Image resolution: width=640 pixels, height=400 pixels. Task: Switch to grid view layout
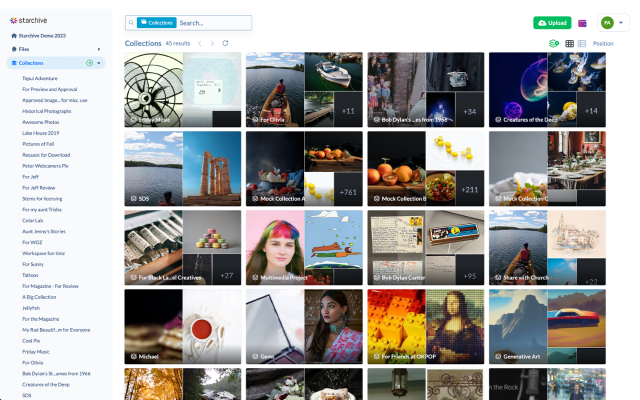pyautogui.click(x=569, y=44)
